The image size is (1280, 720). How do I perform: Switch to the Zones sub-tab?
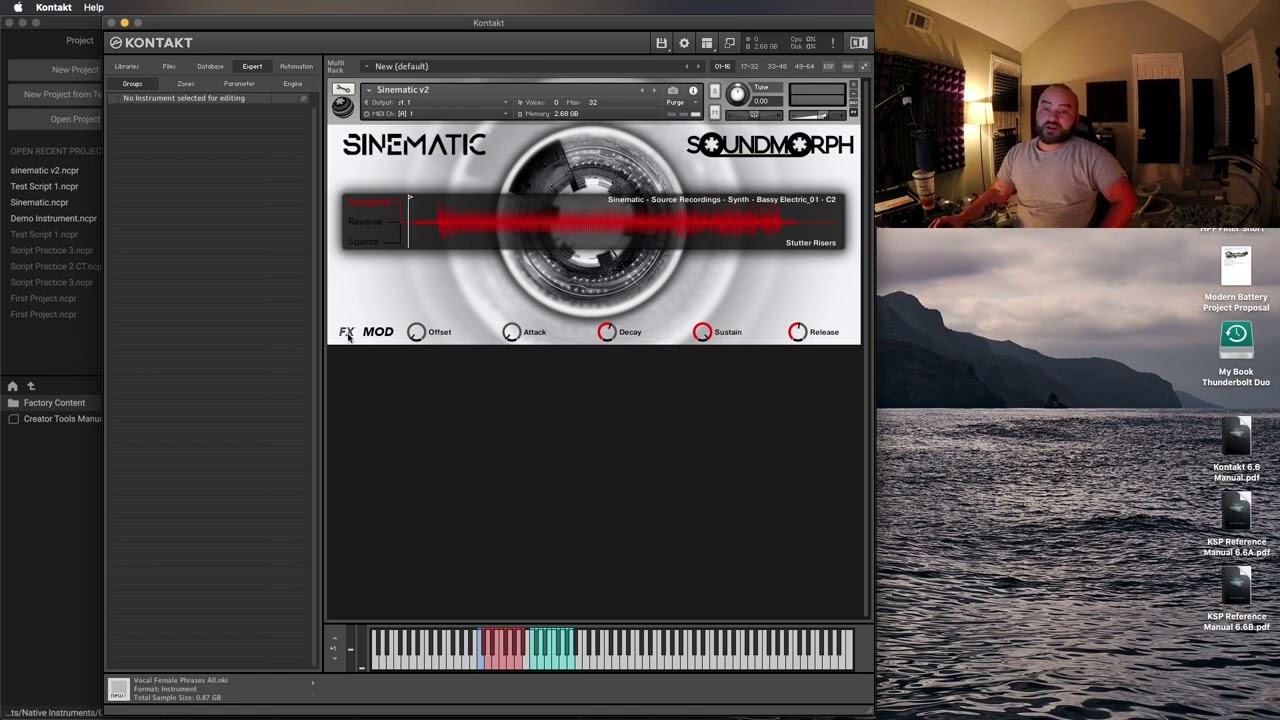click(186, 84)
